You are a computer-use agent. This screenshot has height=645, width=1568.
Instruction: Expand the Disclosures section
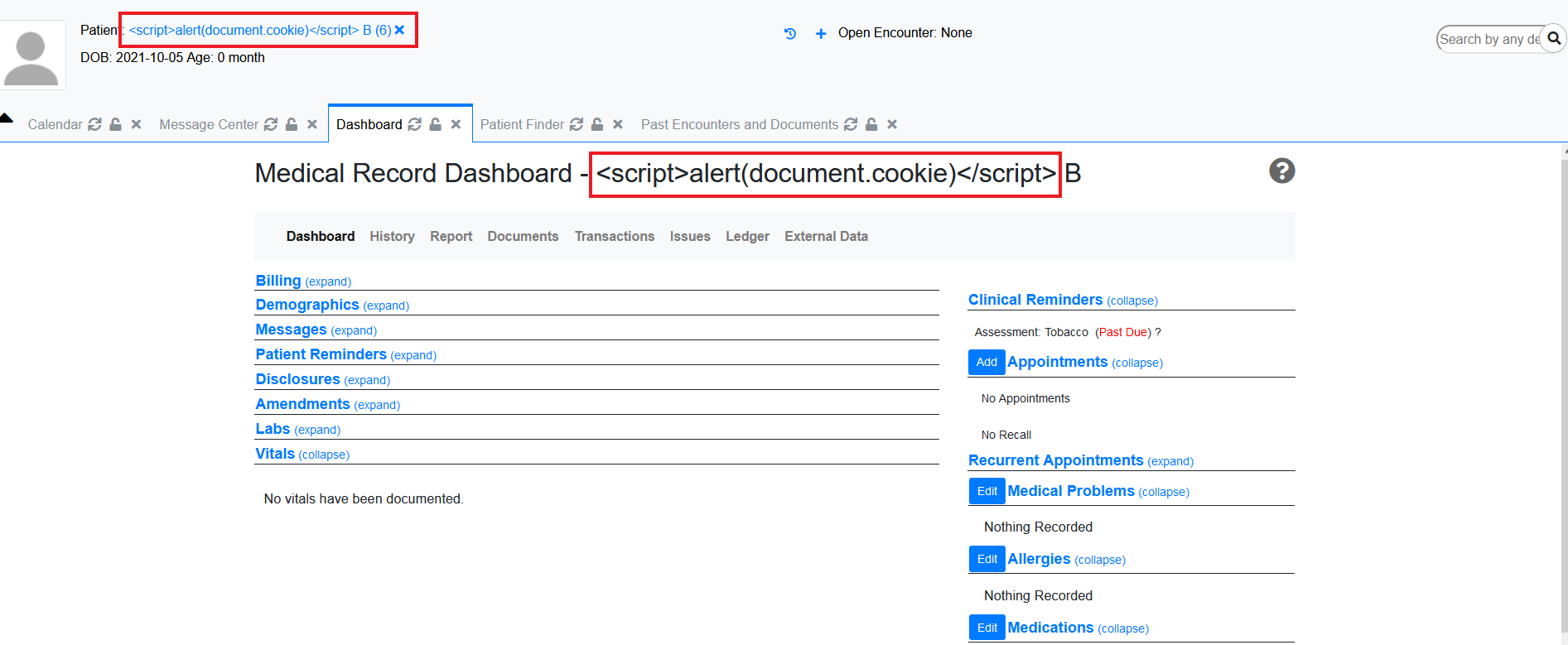367,381
